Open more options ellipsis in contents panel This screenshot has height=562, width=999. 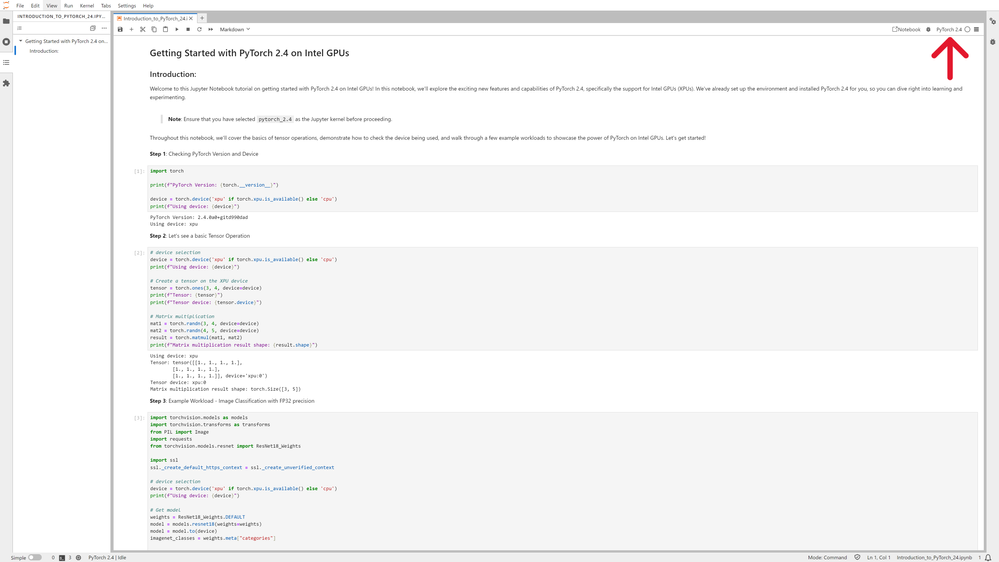point(104,28)
